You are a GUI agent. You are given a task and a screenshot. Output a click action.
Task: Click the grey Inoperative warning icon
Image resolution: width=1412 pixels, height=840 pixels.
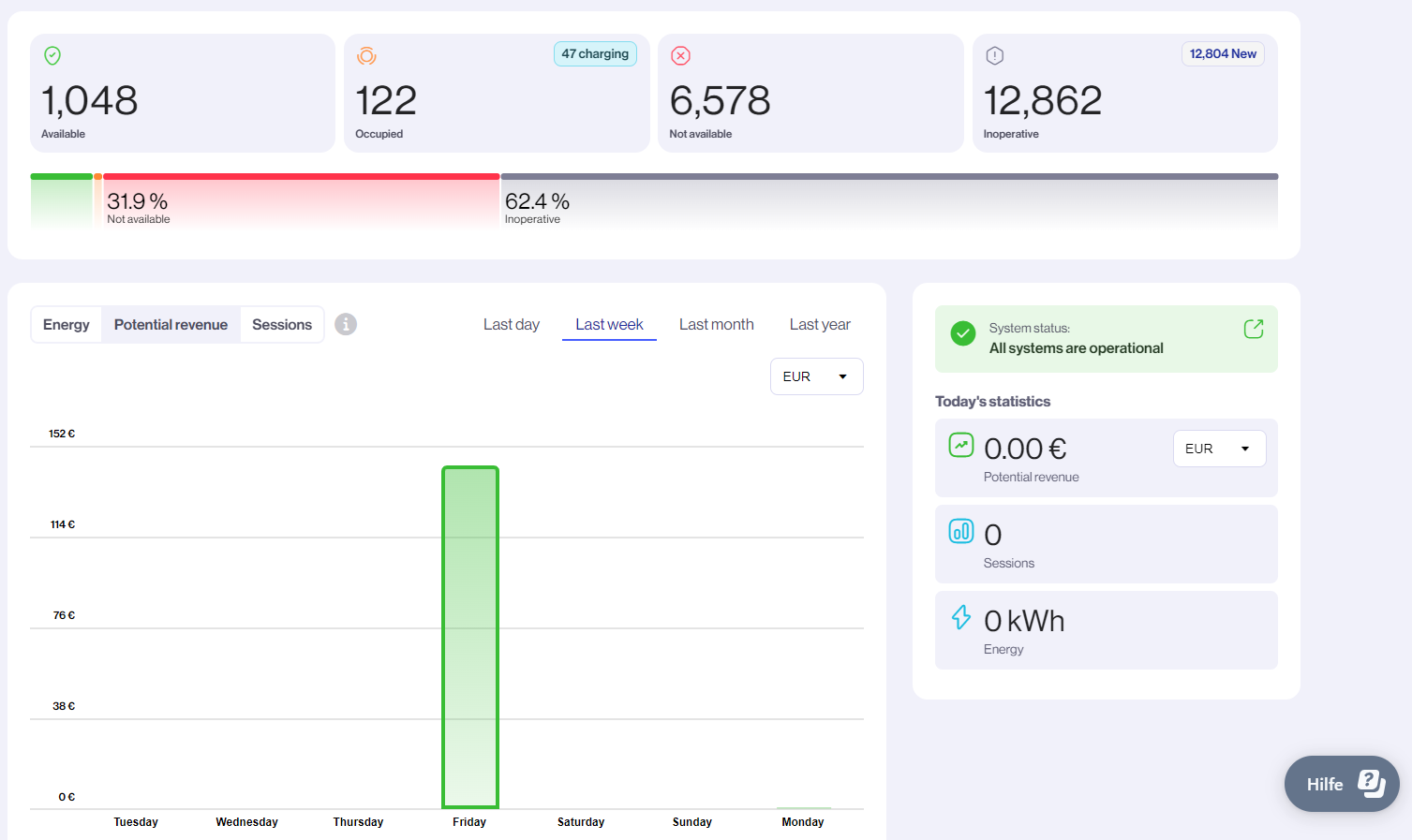[x=995, y=56]
